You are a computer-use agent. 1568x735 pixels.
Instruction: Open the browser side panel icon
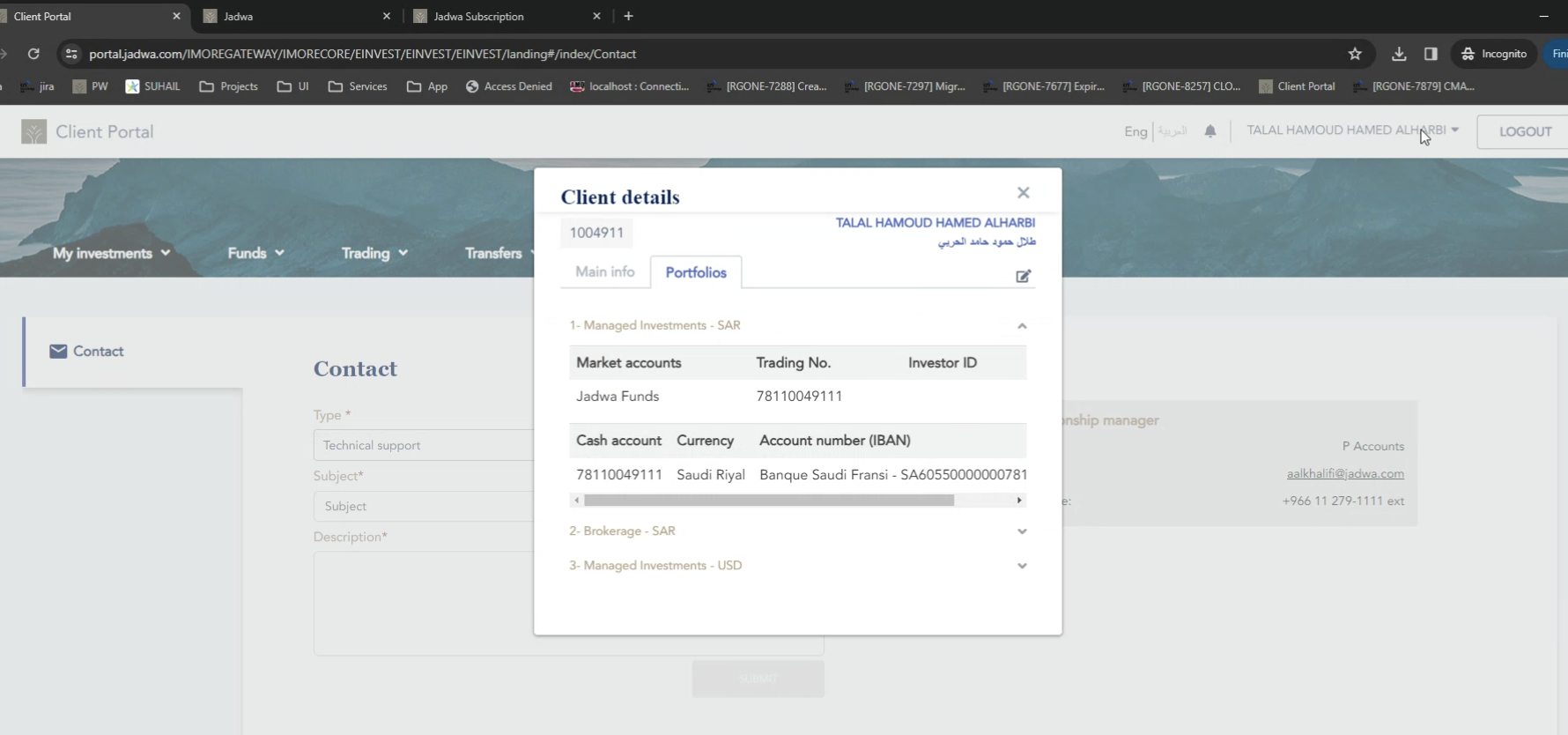[x=1431, y=54]
